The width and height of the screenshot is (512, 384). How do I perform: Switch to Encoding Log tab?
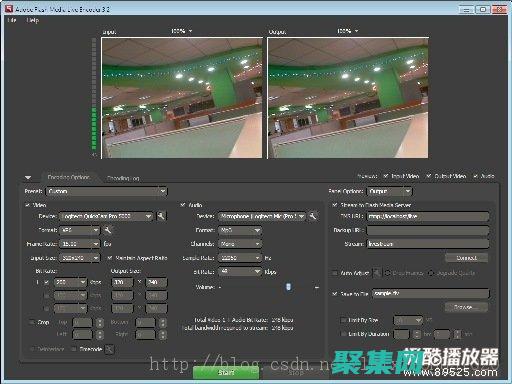pyautogui.click(x=123, y=178)
